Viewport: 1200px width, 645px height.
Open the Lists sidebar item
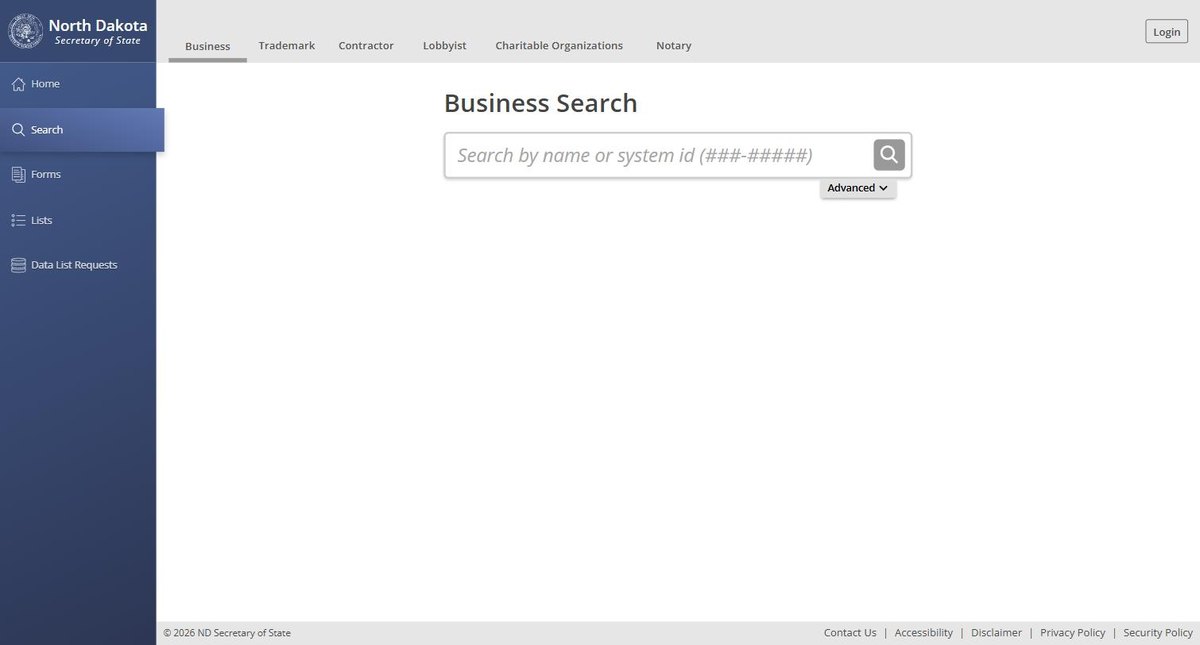click(x=78, y=220)
